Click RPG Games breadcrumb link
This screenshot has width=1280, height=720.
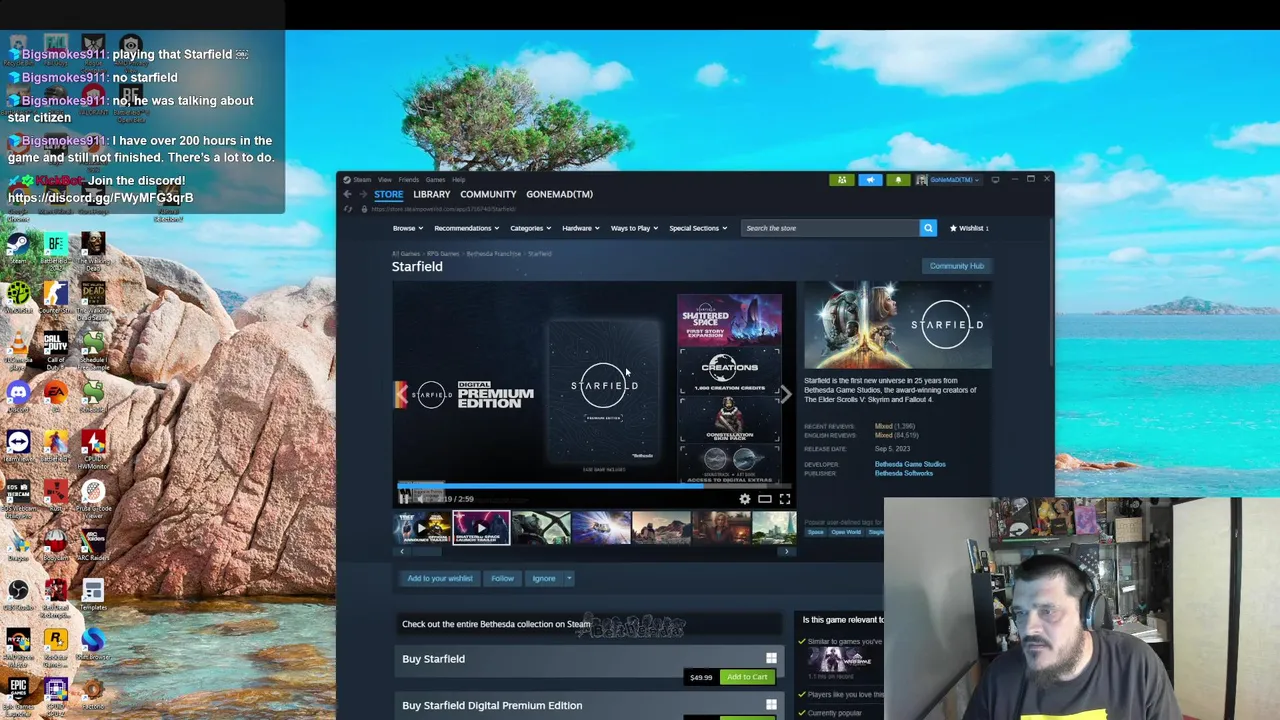coord(443,253)
